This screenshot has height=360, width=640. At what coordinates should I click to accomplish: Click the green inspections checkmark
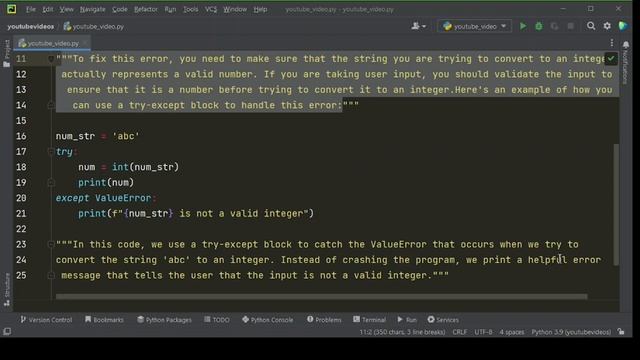pyautogui.click(x=611, y=58)
